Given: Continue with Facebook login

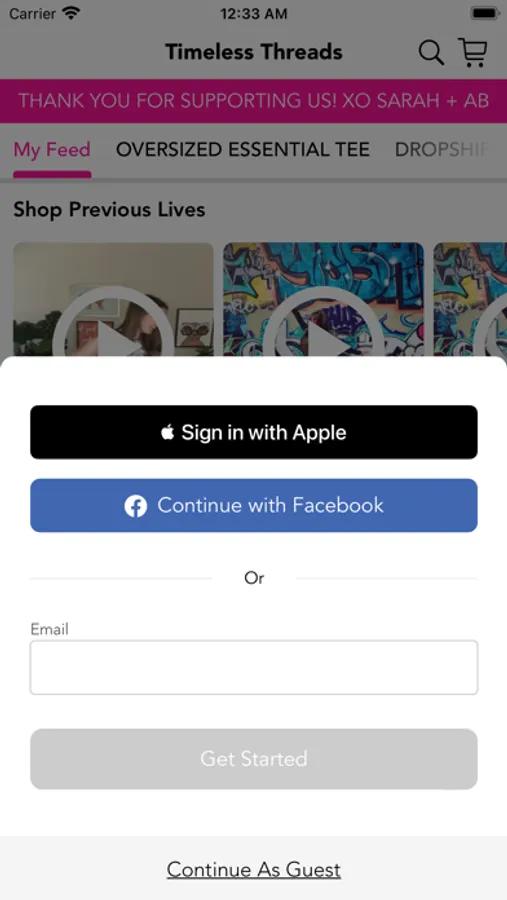Looking at the screenshot, I should click(x=254, y=506).
